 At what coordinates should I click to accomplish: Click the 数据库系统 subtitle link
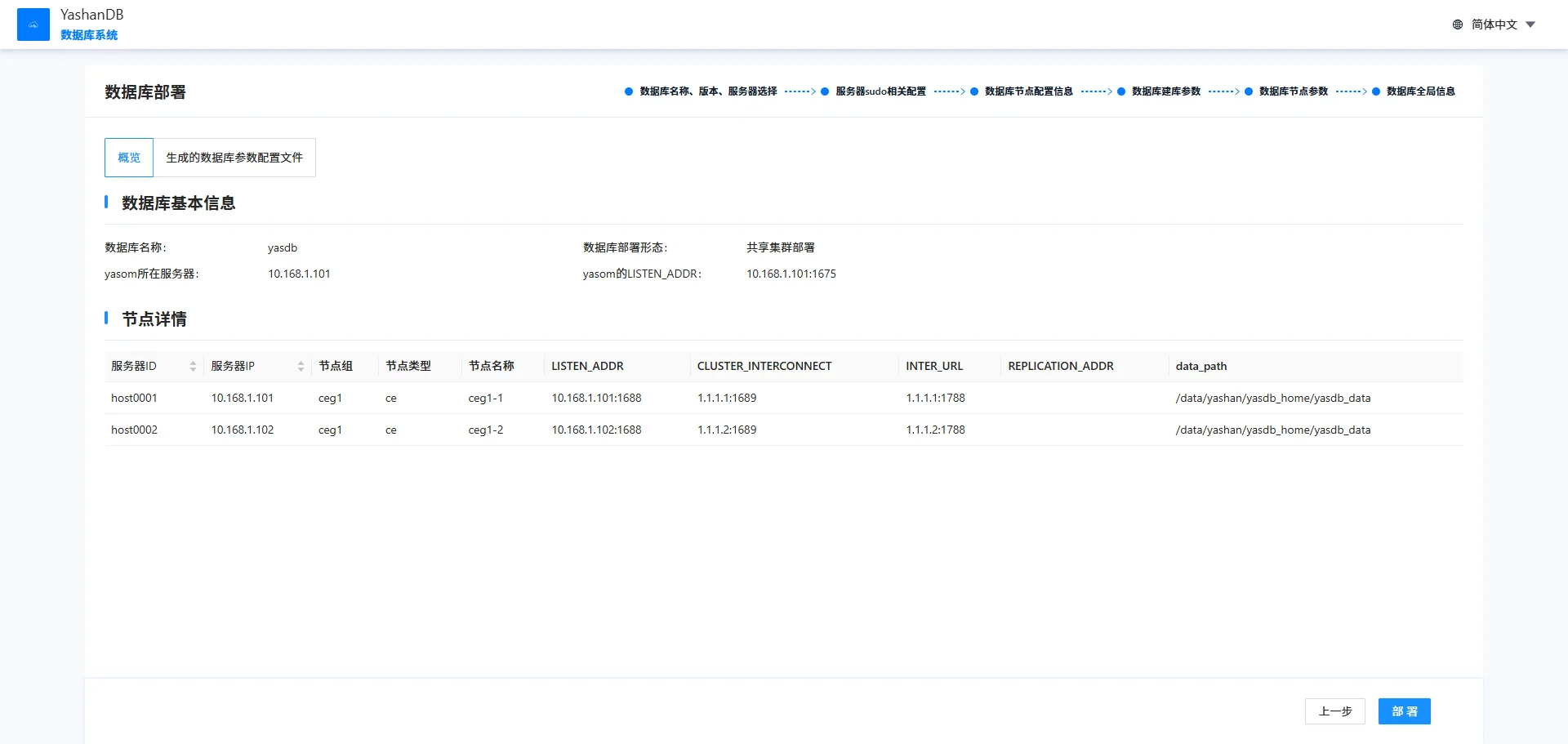click(89, 35)
